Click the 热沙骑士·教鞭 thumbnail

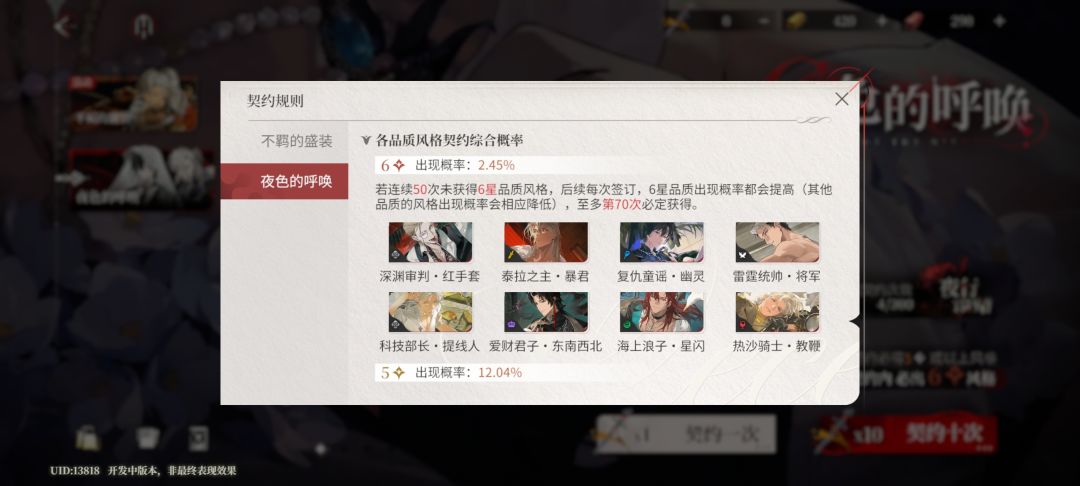pos(777,312)
